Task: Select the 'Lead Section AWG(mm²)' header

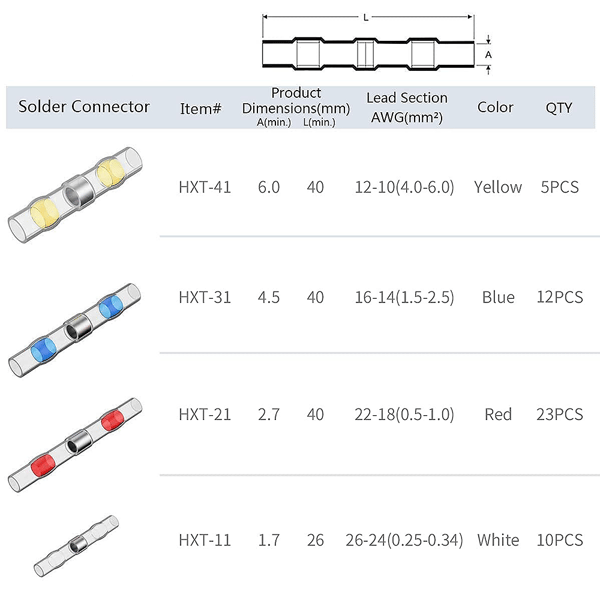Action: (x=407, y=108)
